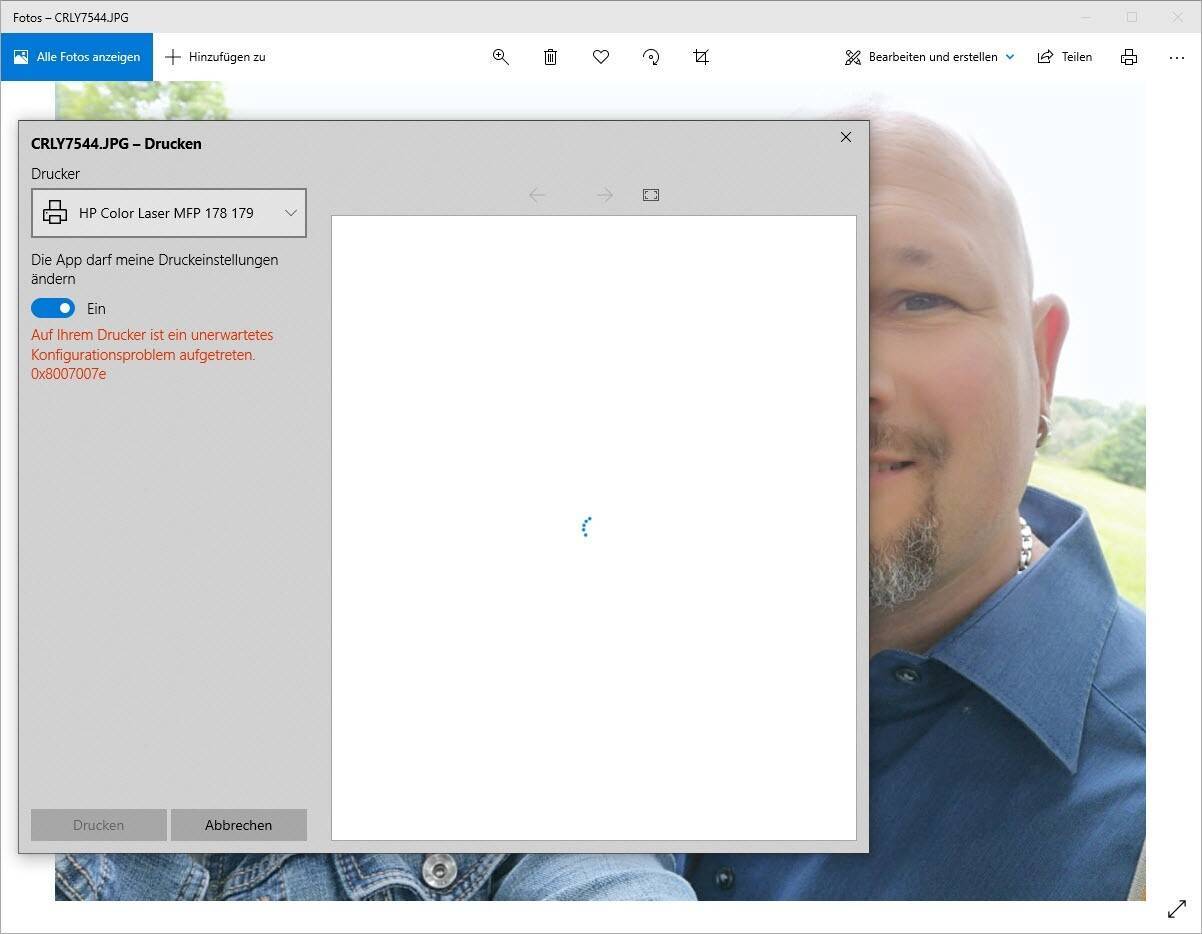Toggle off the print settings switch
1202x934 pixels.
tap(53, 308)
